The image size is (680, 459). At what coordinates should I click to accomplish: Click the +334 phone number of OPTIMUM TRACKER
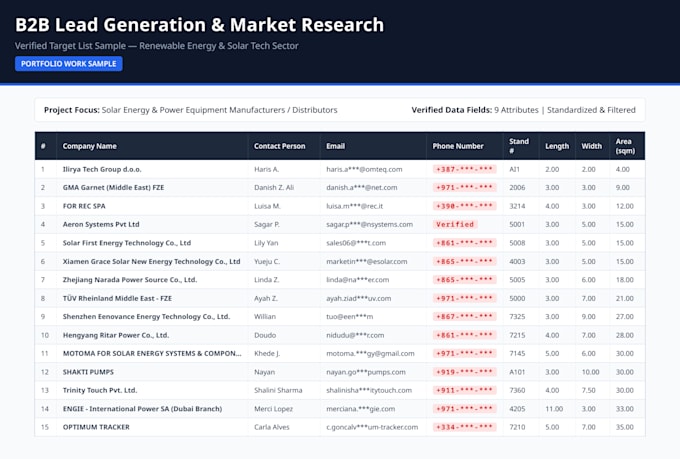pyautogui.click(x=464, y=427)
